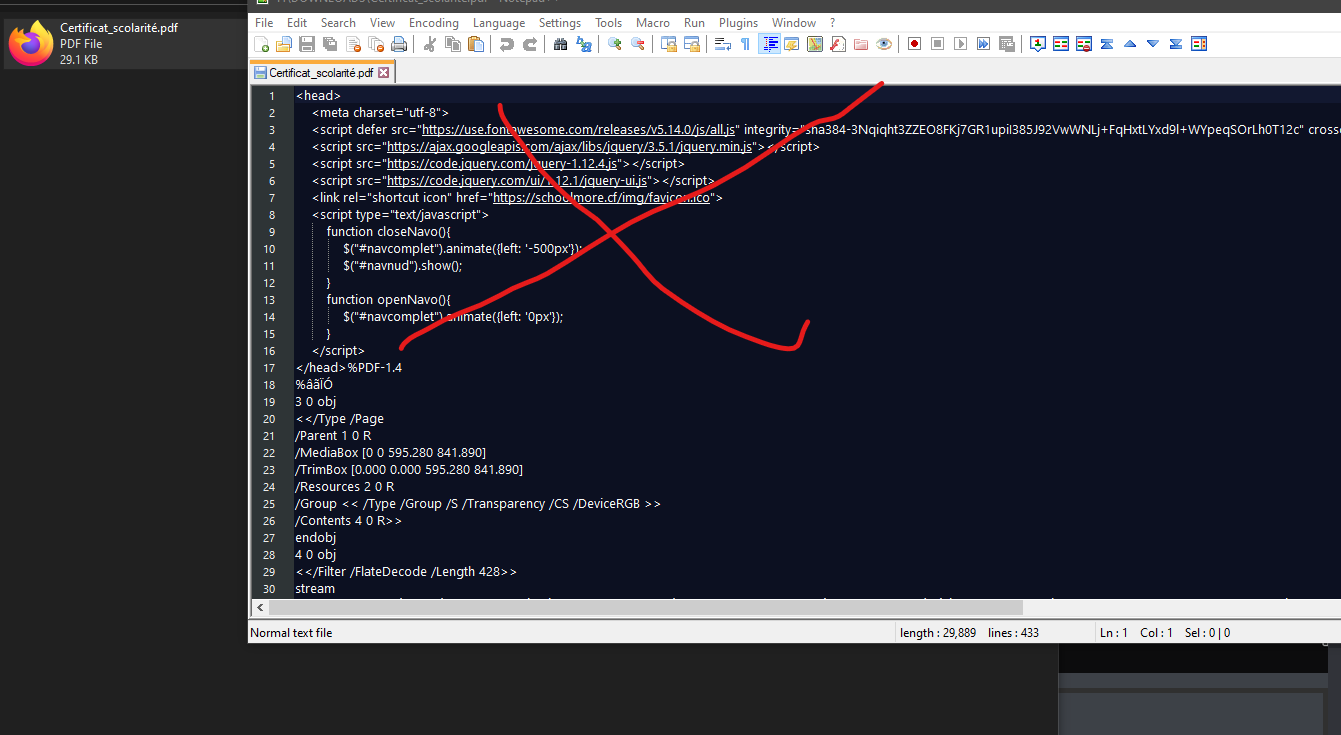This screenshot has width=1341, height=735.
Task: Open the Replace dialog
Action: [x=583, y=43]
